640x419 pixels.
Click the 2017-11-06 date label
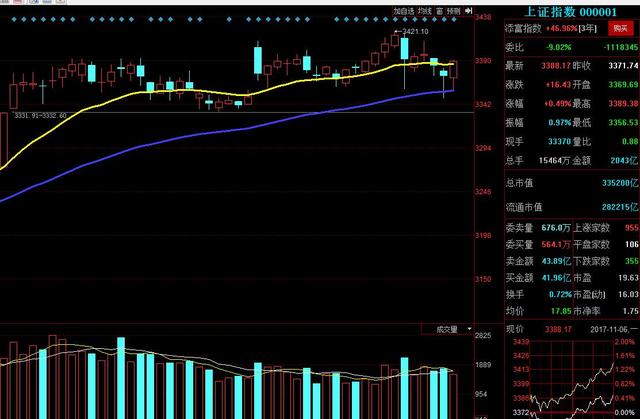605,355
